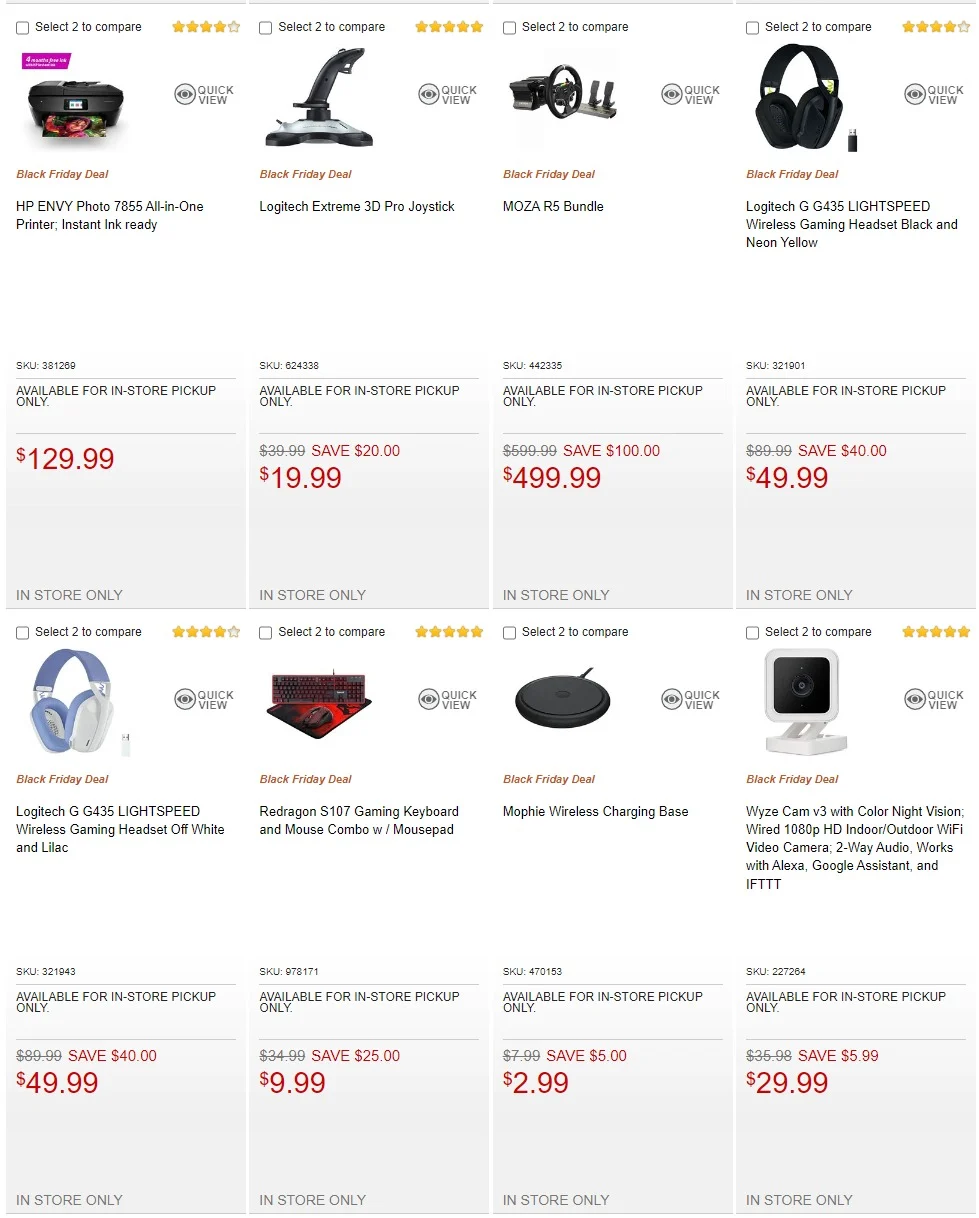Select Redragon S107 combo for comparison

coord(266,633)
